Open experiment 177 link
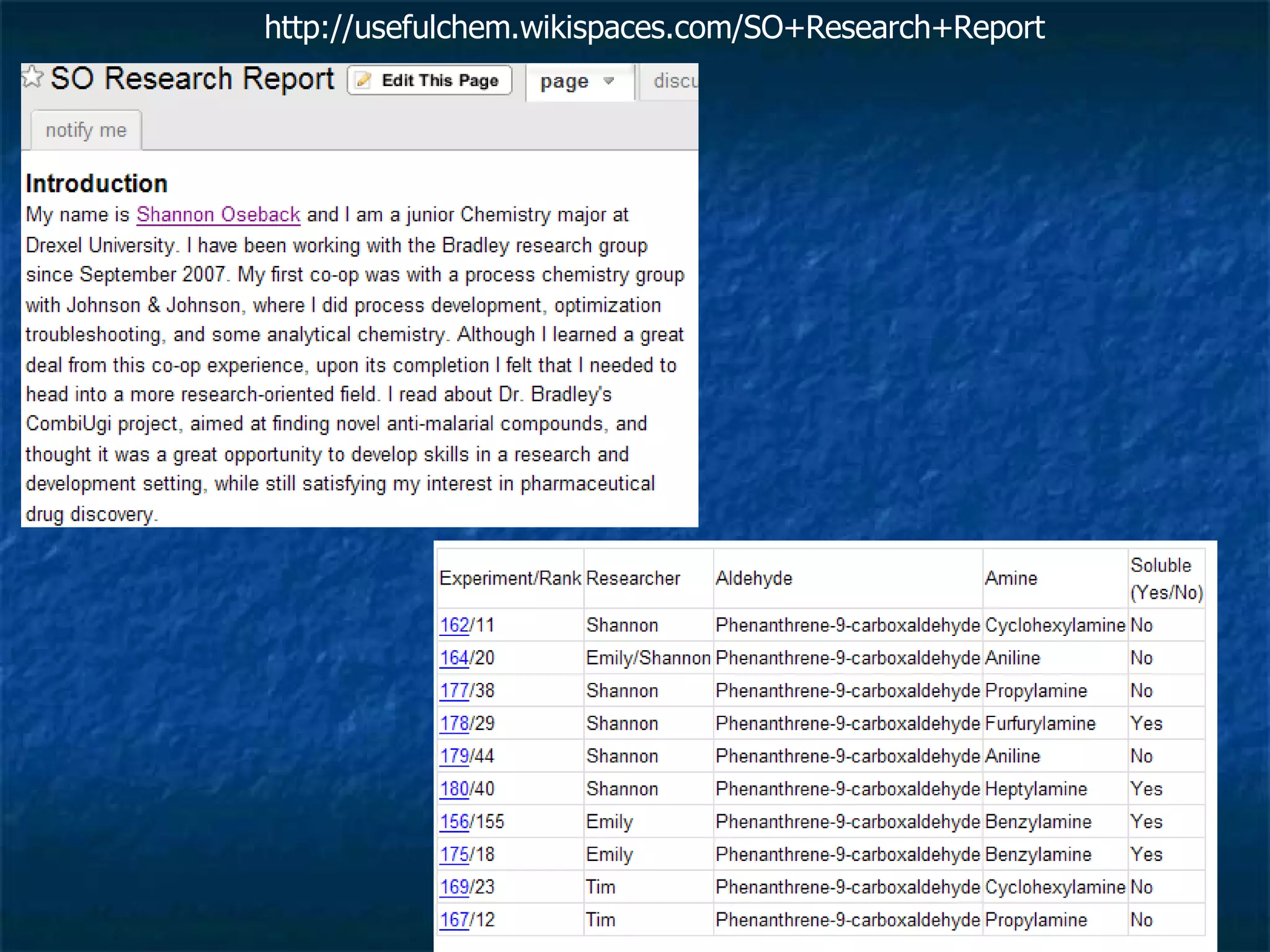Viewport: 1270px width, 952px height. (455, 690)
